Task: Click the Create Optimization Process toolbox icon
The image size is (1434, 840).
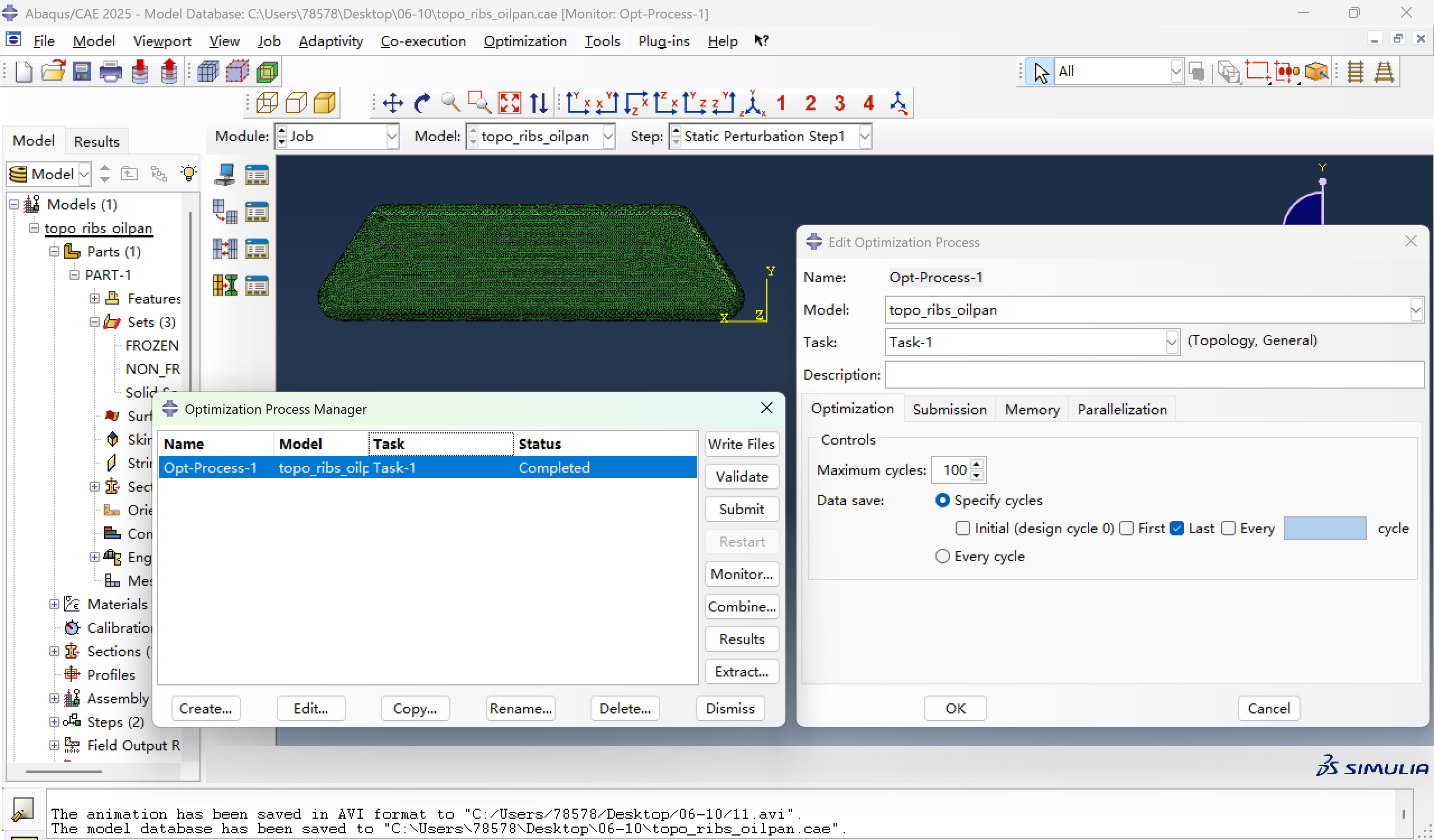Action: coord(225,286)
